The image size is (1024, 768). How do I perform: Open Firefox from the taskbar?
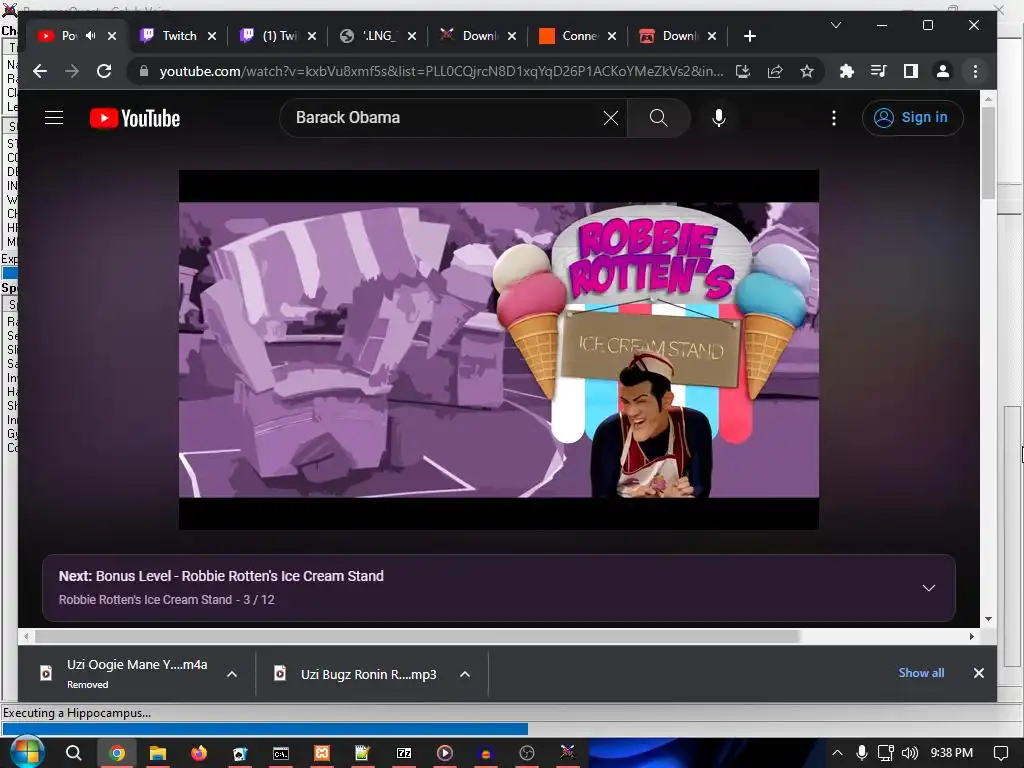point(199,753)
